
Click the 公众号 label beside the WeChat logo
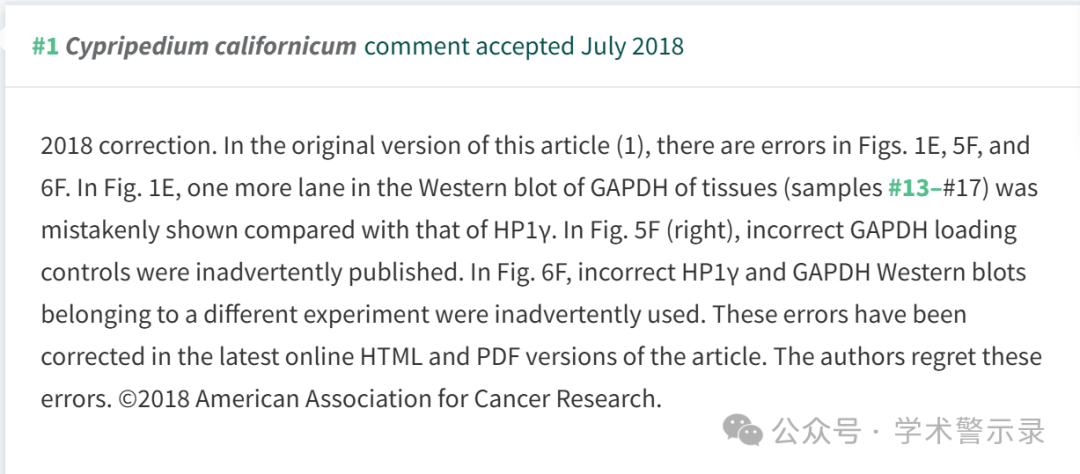(x=817, y=431)
